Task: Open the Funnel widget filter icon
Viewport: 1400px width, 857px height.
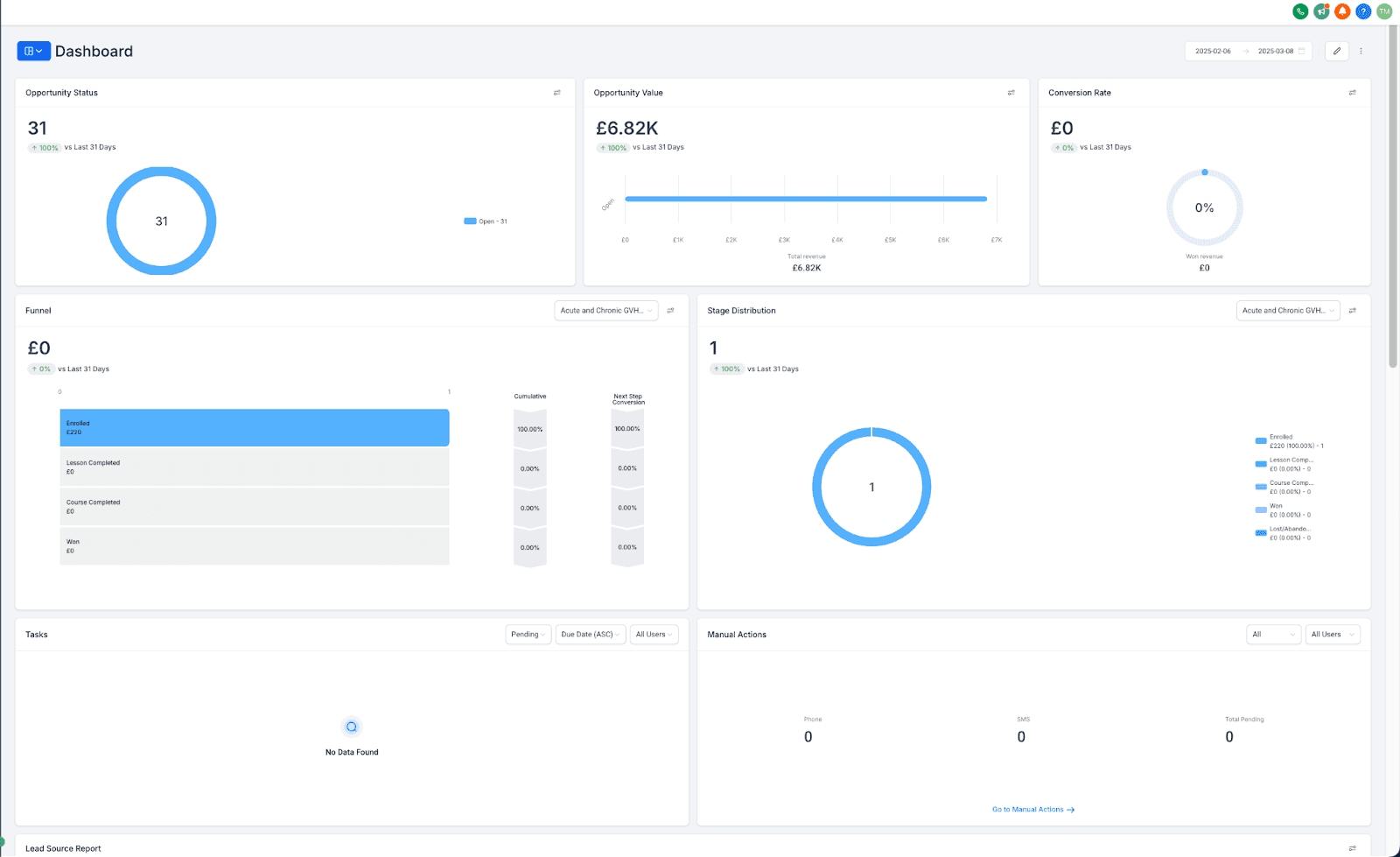Action: click(671, 311)
